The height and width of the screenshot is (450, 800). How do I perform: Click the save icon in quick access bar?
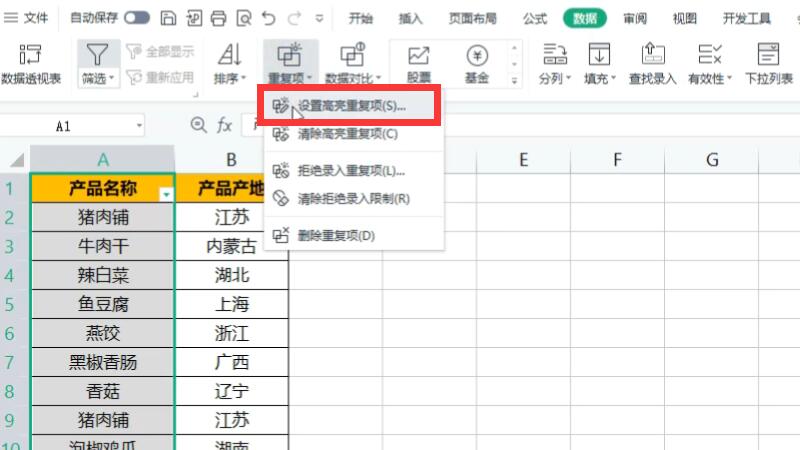168,18
